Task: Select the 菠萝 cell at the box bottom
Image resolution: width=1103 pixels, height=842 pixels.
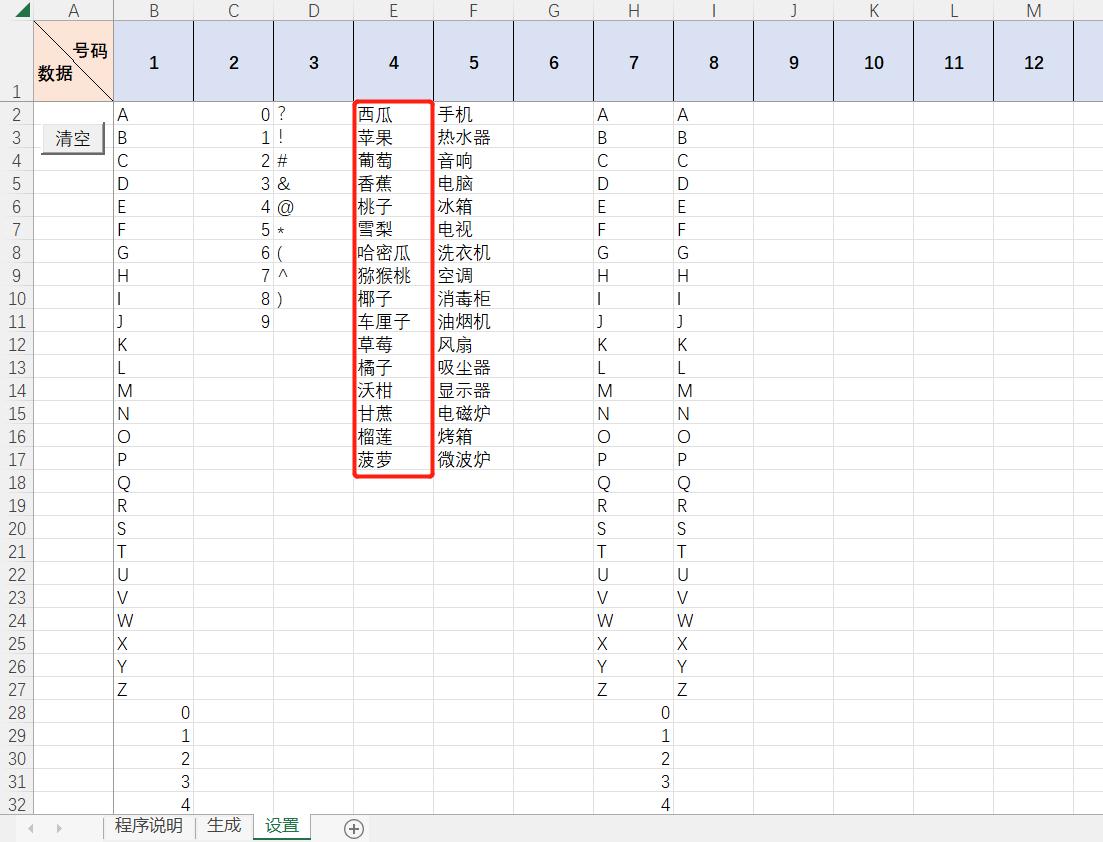Action: point(393,459)
